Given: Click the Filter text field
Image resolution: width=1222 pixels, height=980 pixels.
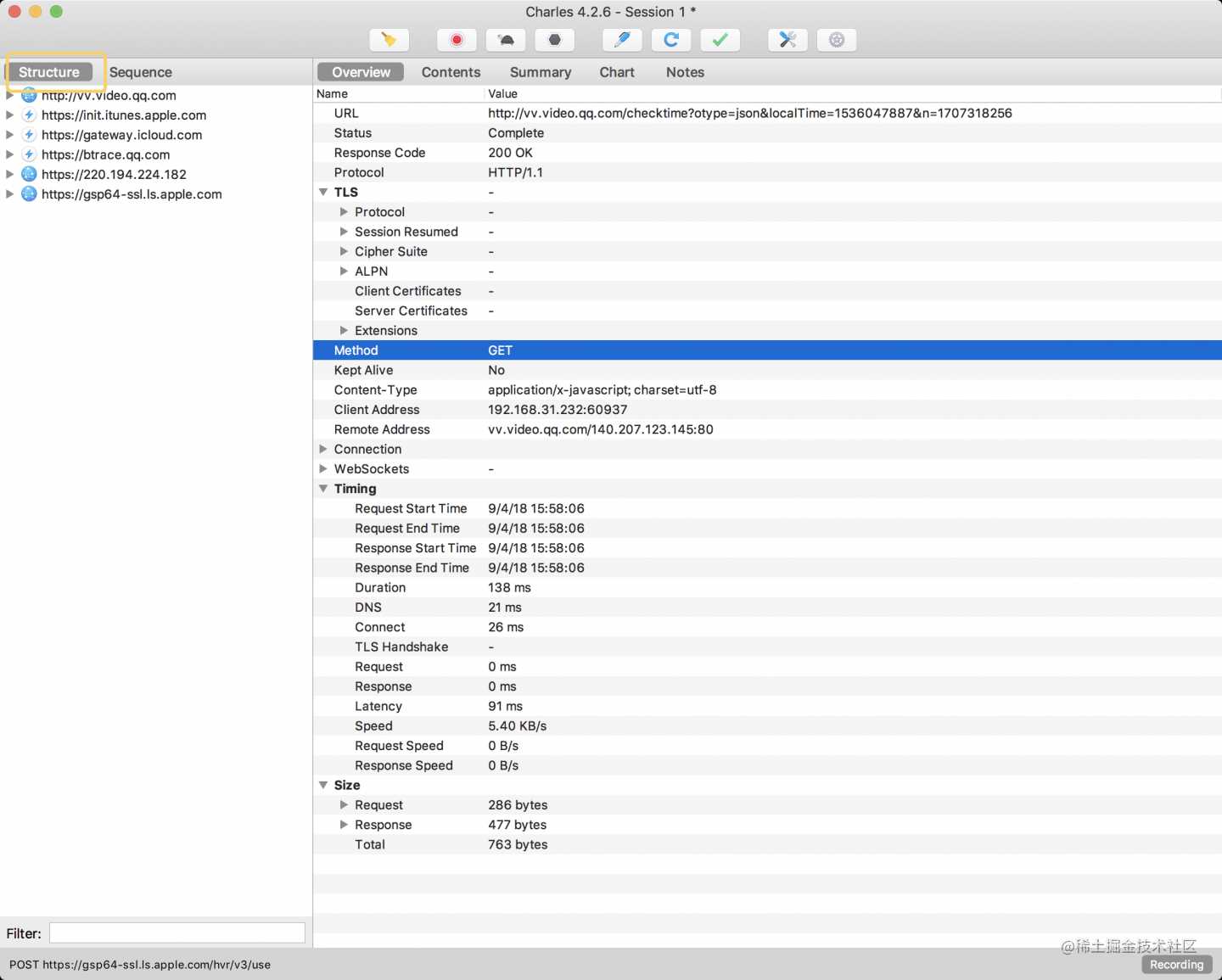Looking at the screenshot, I should pyautogui.click(x=177, y=933).
